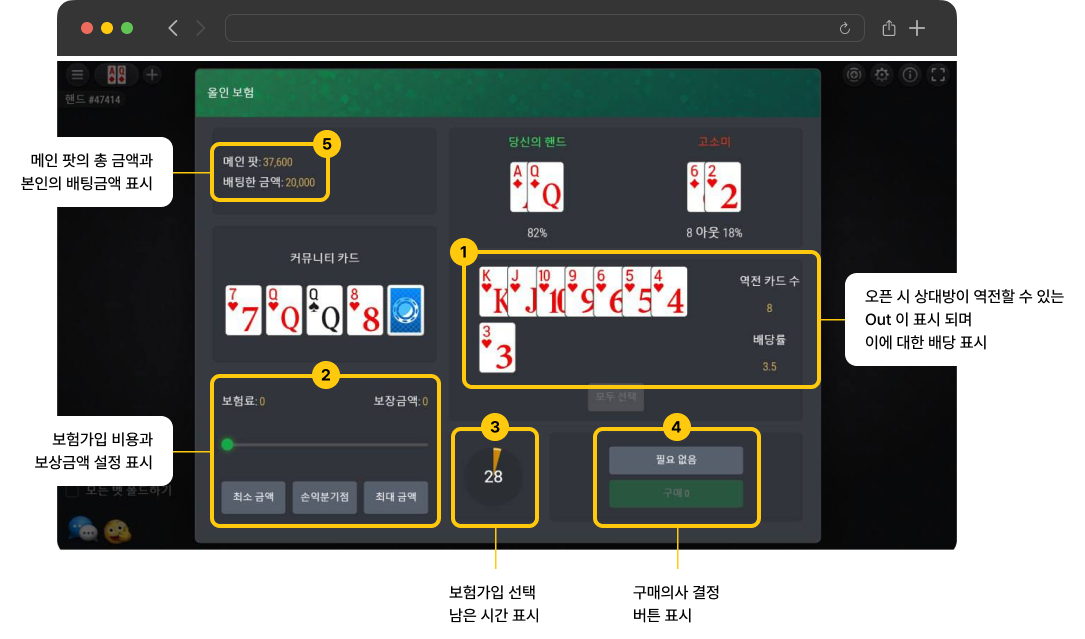The image size is (1085, 639).
Task: Open the settings gear icon
Action: 882,75
